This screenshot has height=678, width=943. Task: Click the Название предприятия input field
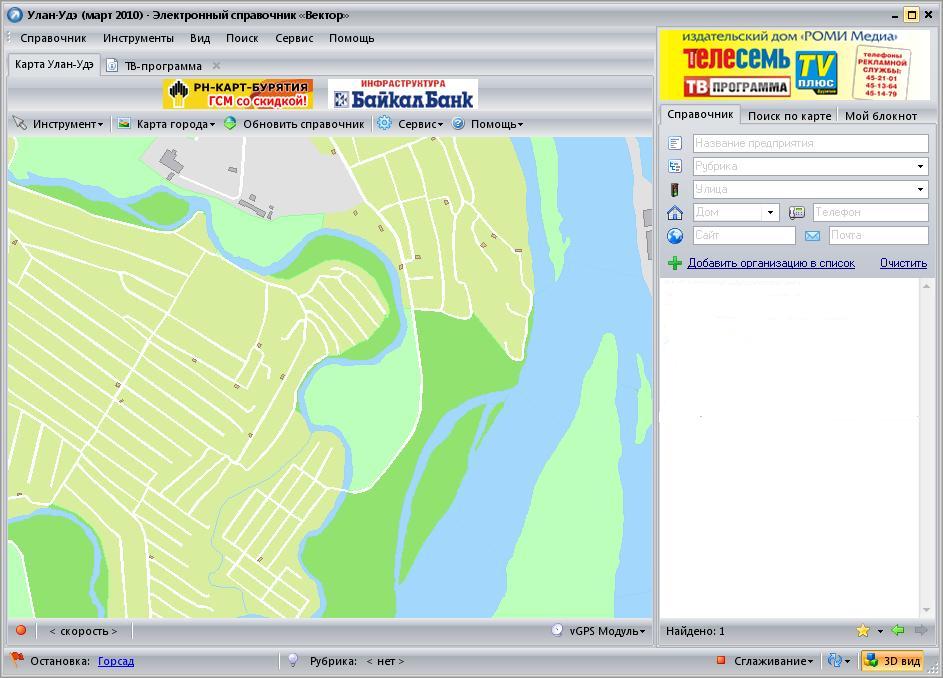click(x=810, y=143)
